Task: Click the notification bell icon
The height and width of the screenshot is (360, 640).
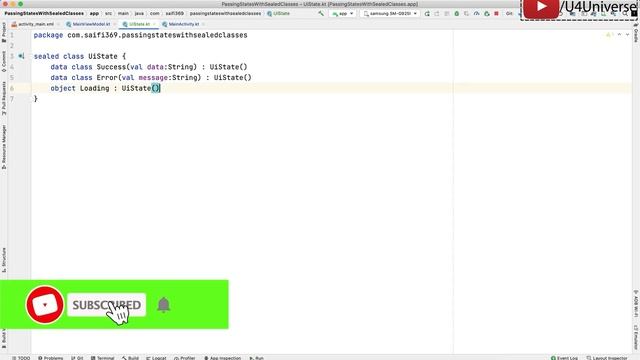Action: [164, 305]
